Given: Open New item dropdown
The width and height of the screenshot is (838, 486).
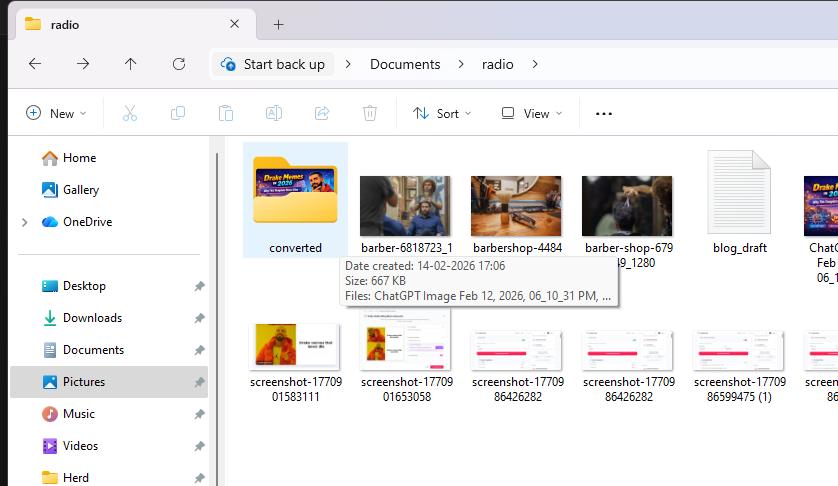Looking at the screenshot, I should (x=56, y=113).
